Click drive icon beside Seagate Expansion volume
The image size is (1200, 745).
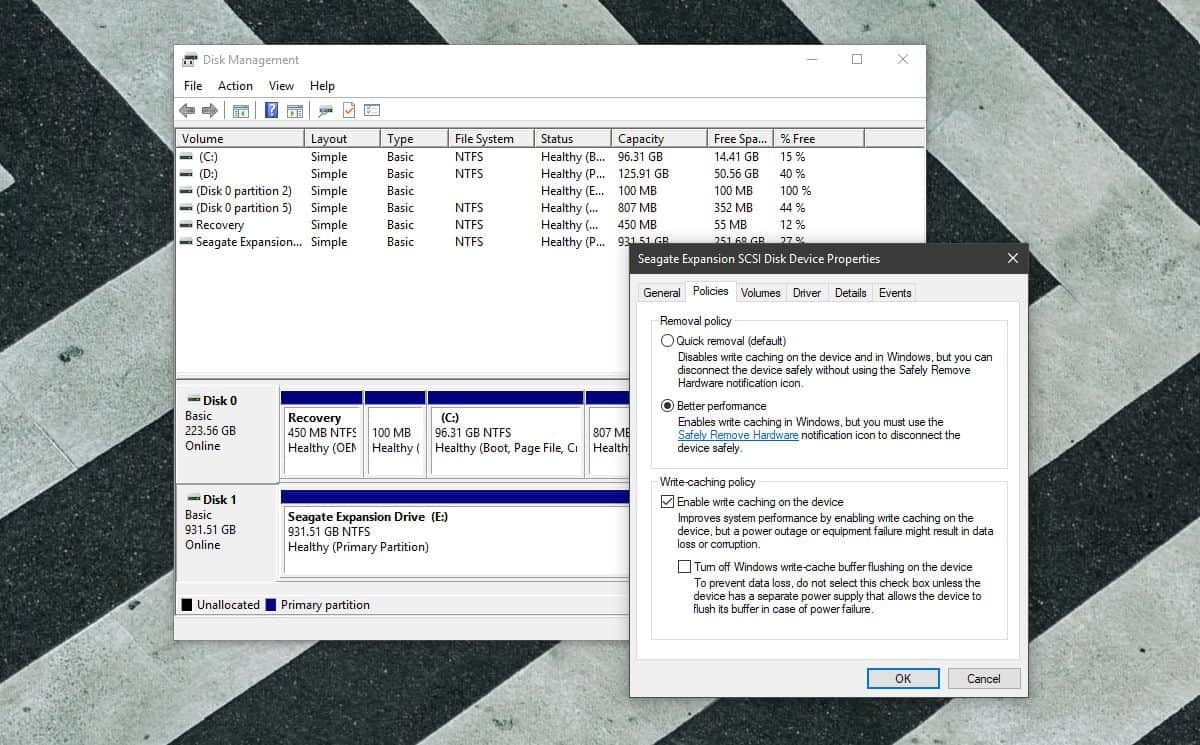pyautogui.click(x=186, y=242)
